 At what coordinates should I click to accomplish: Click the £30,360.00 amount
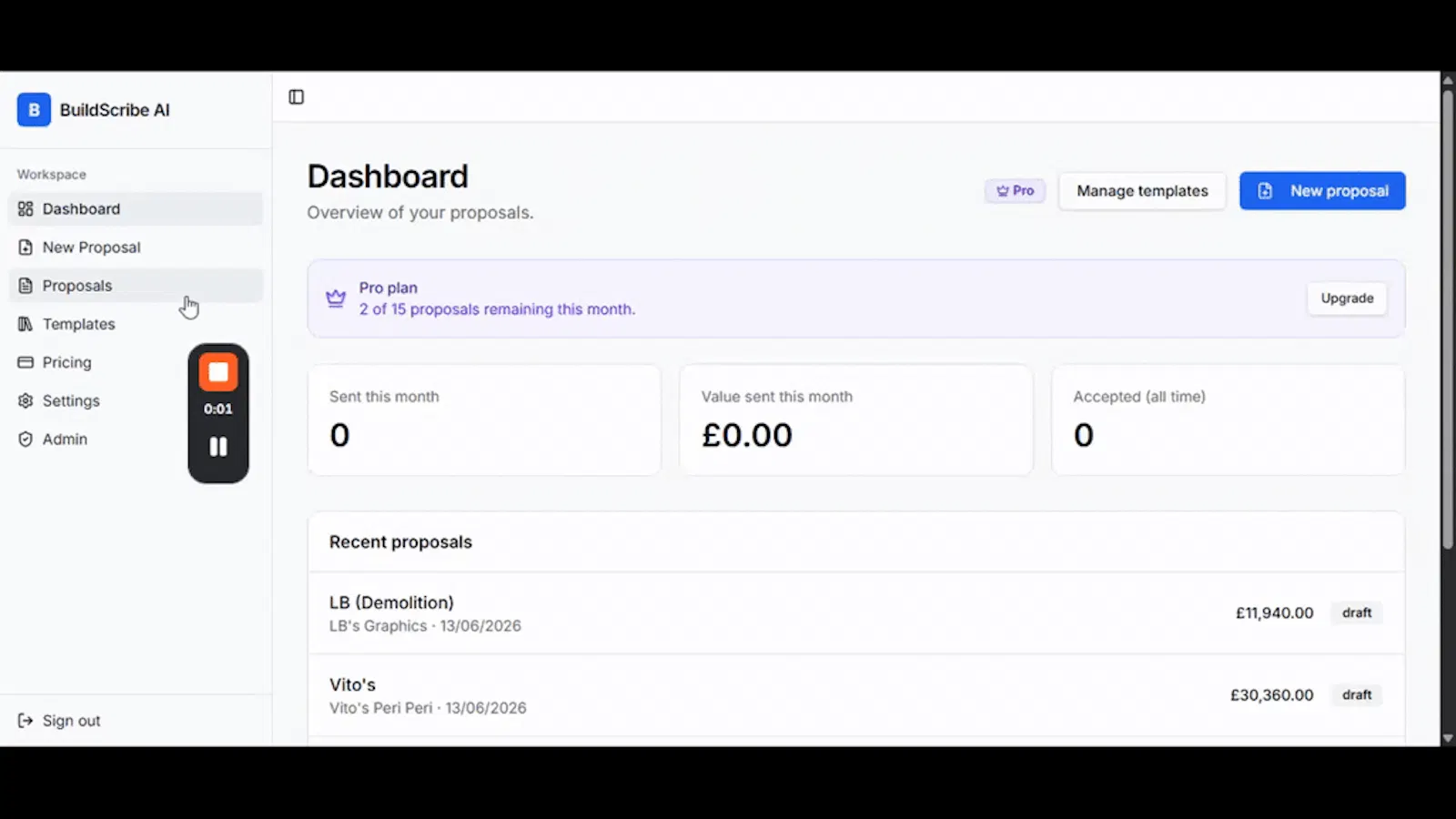(1271, 695)
